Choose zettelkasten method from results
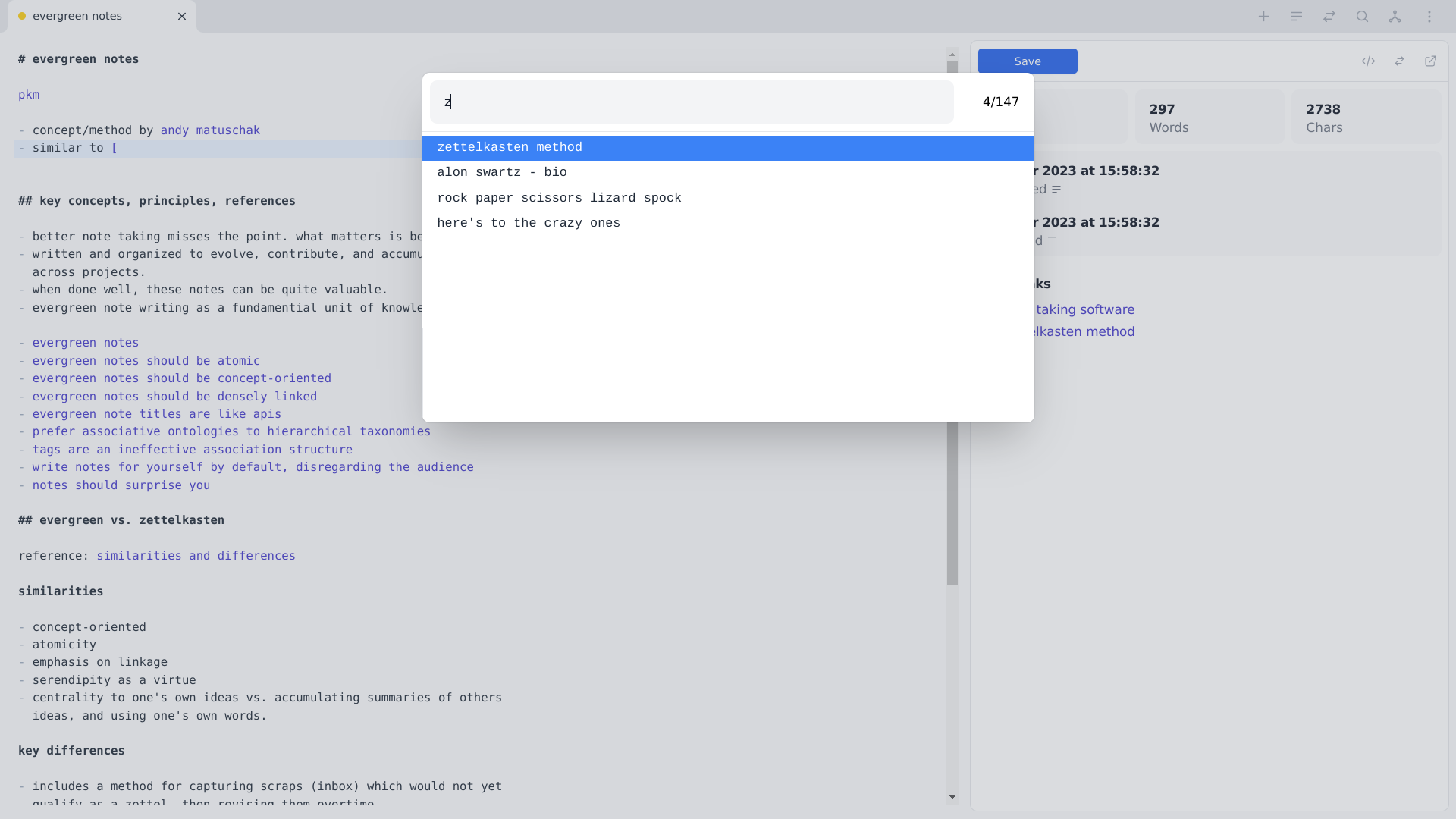This screenshot has width=1456, height=819. point(728,148)
